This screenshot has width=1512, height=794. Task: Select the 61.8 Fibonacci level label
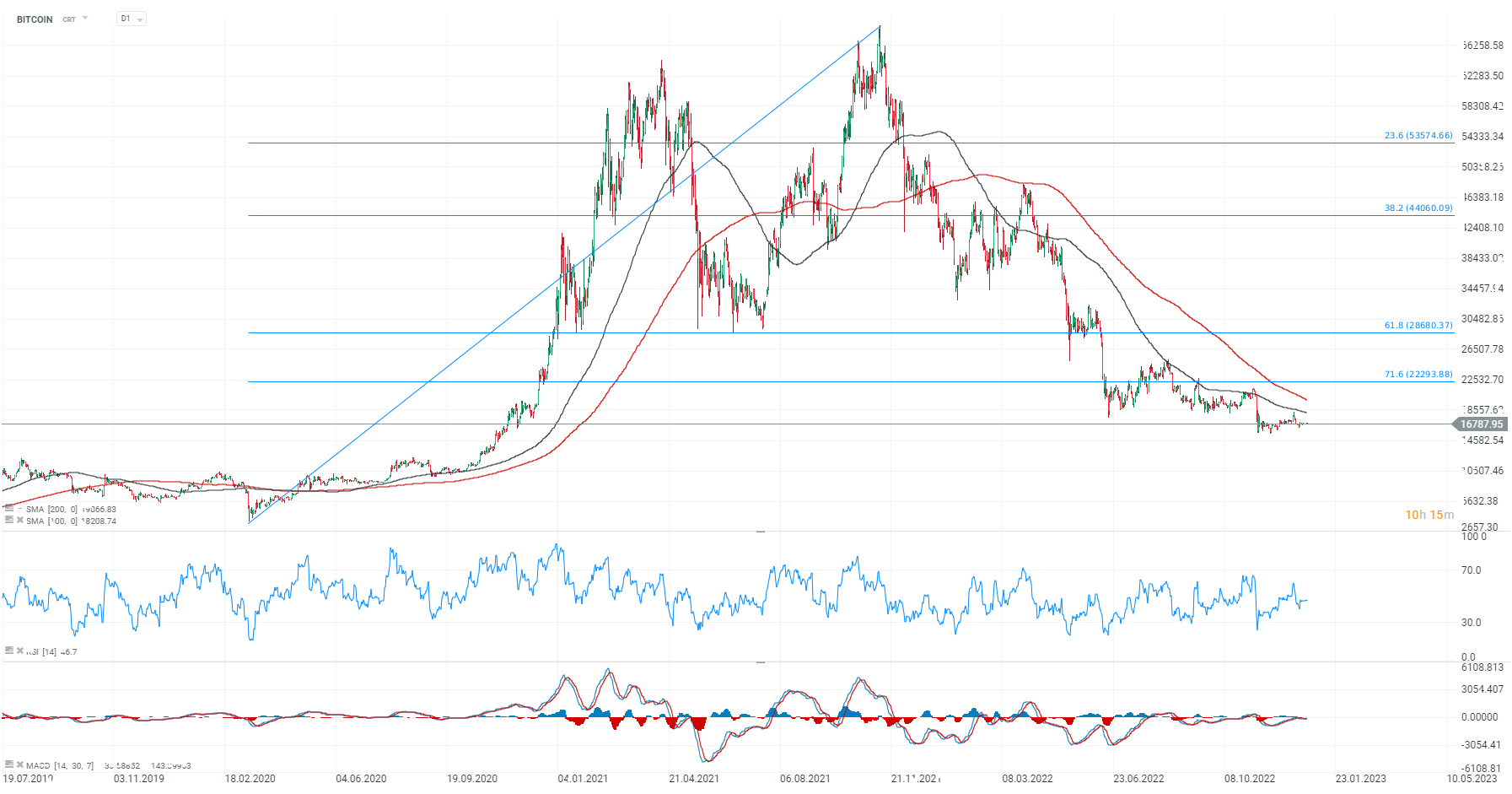1418,325
